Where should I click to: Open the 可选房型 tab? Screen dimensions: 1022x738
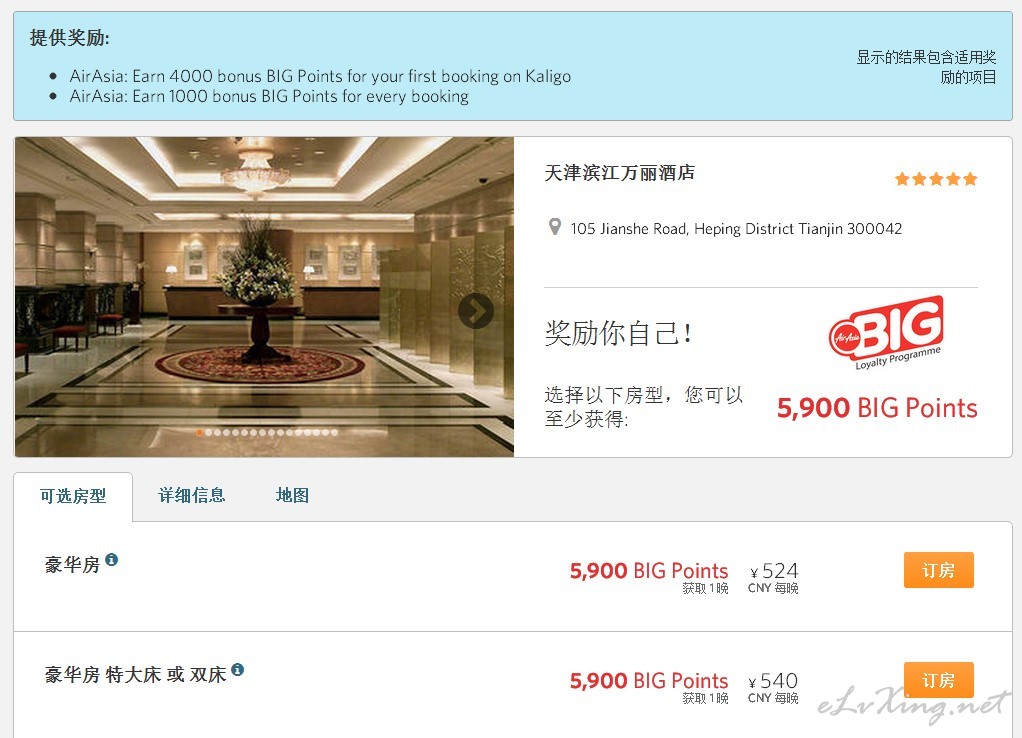pos(73,496)
